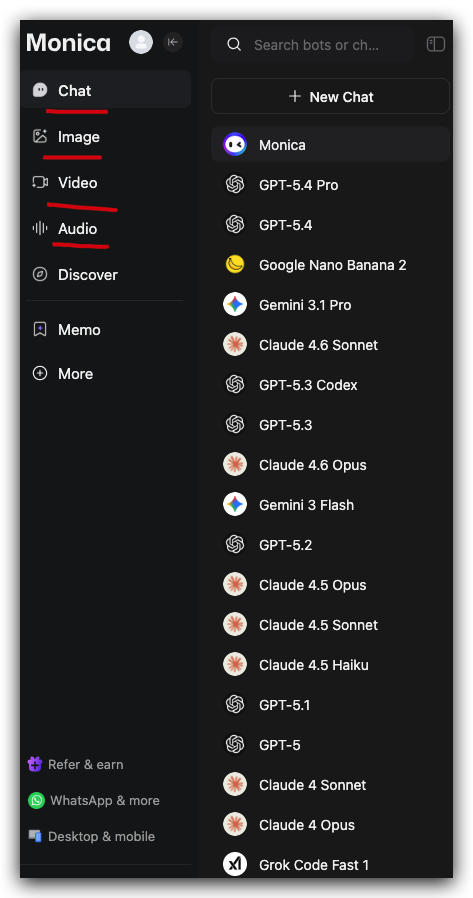Screen dimensions: 473x898
Task: Select Grok Code Fast 1 bot
Action: coord(330,864)
